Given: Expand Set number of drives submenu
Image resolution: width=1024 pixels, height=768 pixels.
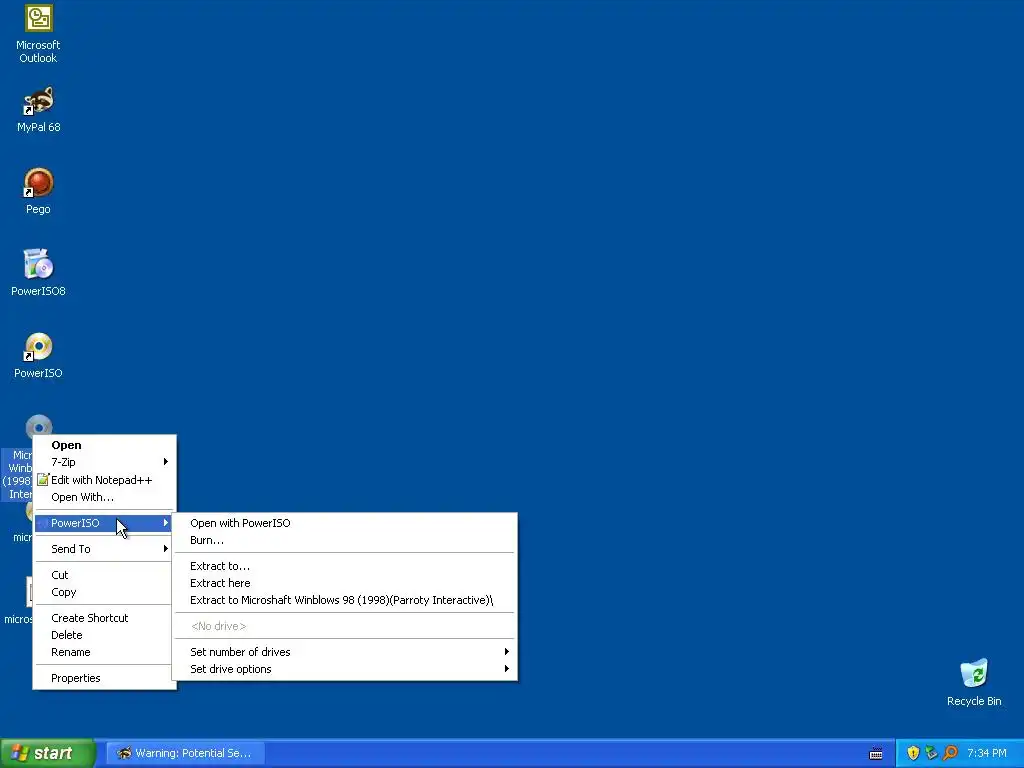Looking at the screenshot, I should pos(344,652).
